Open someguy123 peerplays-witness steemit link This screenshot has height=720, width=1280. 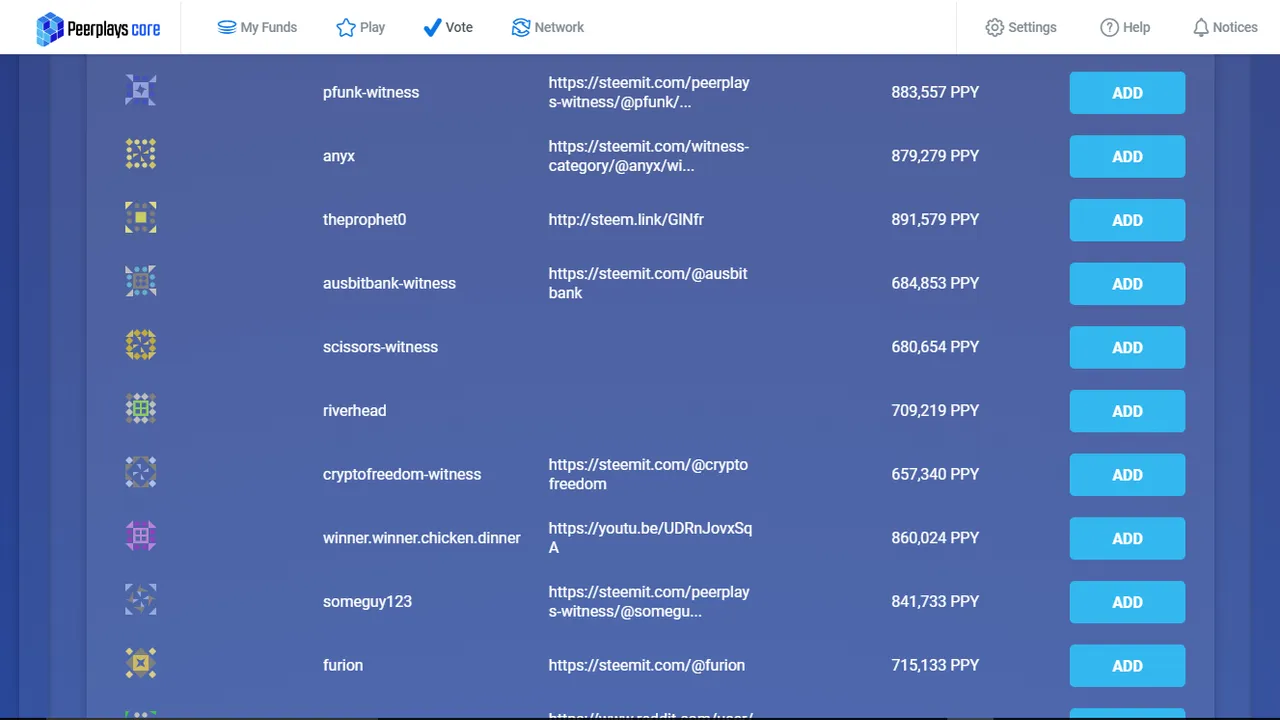pos(649,601)
